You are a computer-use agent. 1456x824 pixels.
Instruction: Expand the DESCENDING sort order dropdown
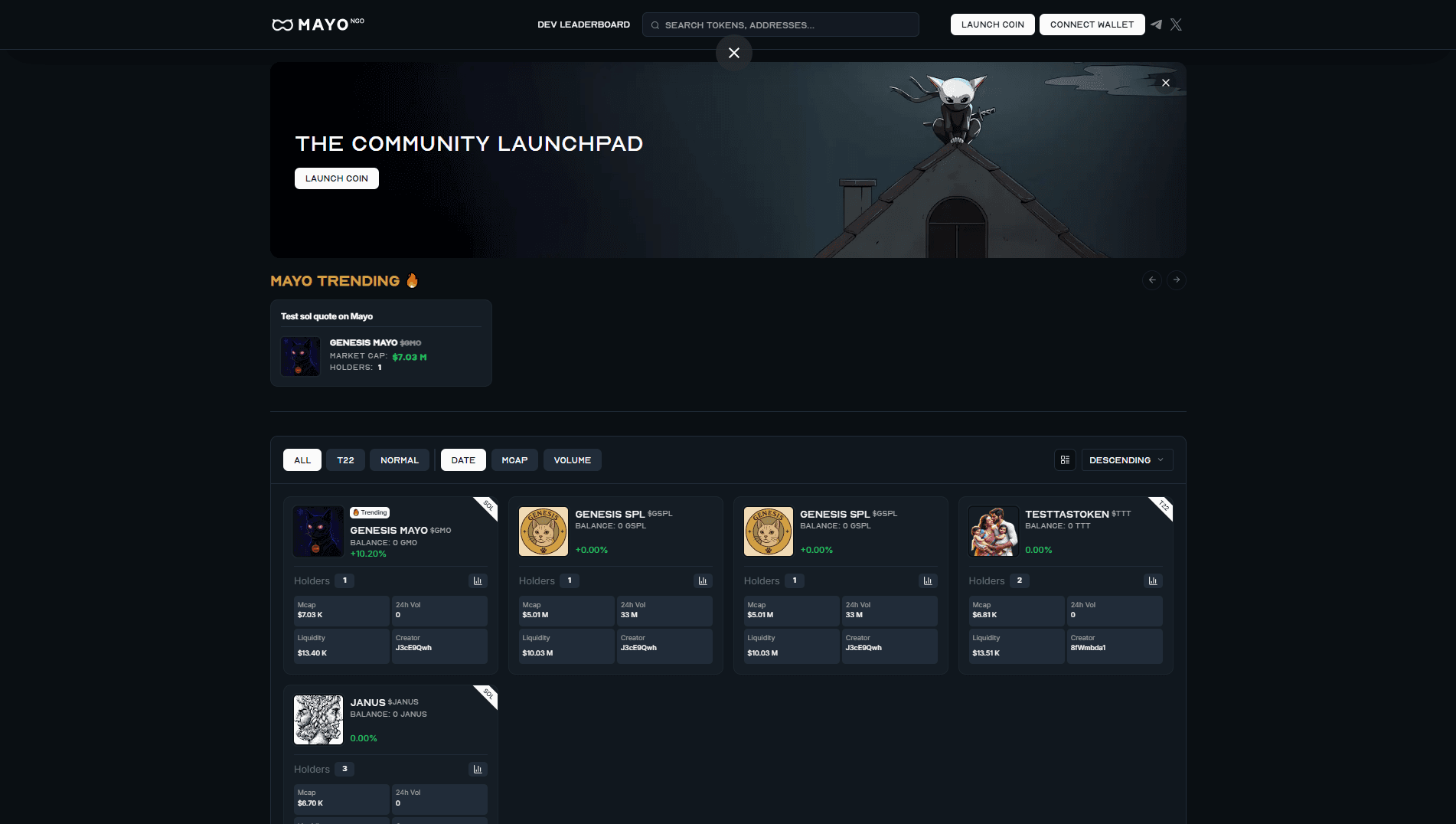(x=1126, y=460)
